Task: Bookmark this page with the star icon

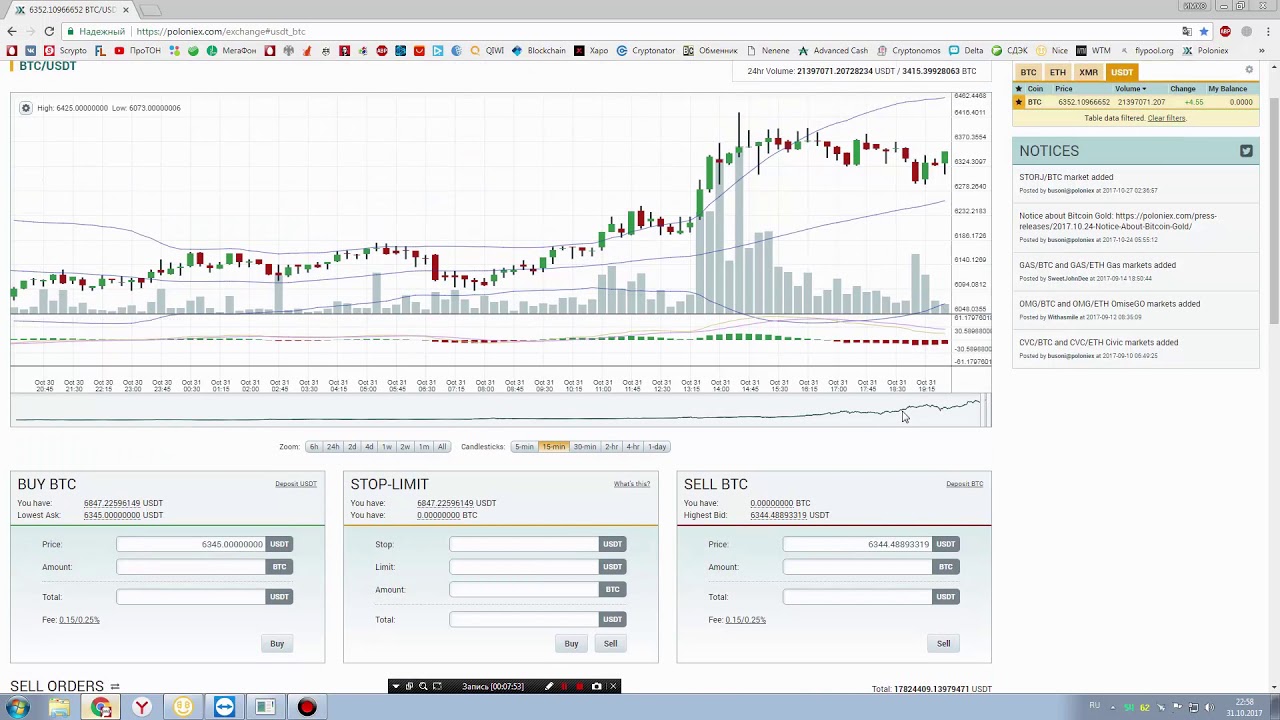Action: tap(1204, 31)
